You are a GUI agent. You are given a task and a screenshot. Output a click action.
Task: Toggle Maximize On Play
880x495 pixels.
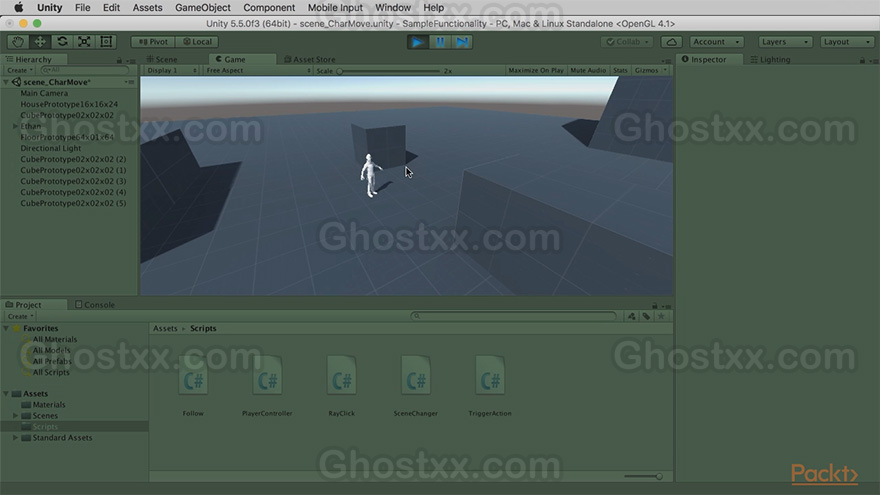pos(535,70)
